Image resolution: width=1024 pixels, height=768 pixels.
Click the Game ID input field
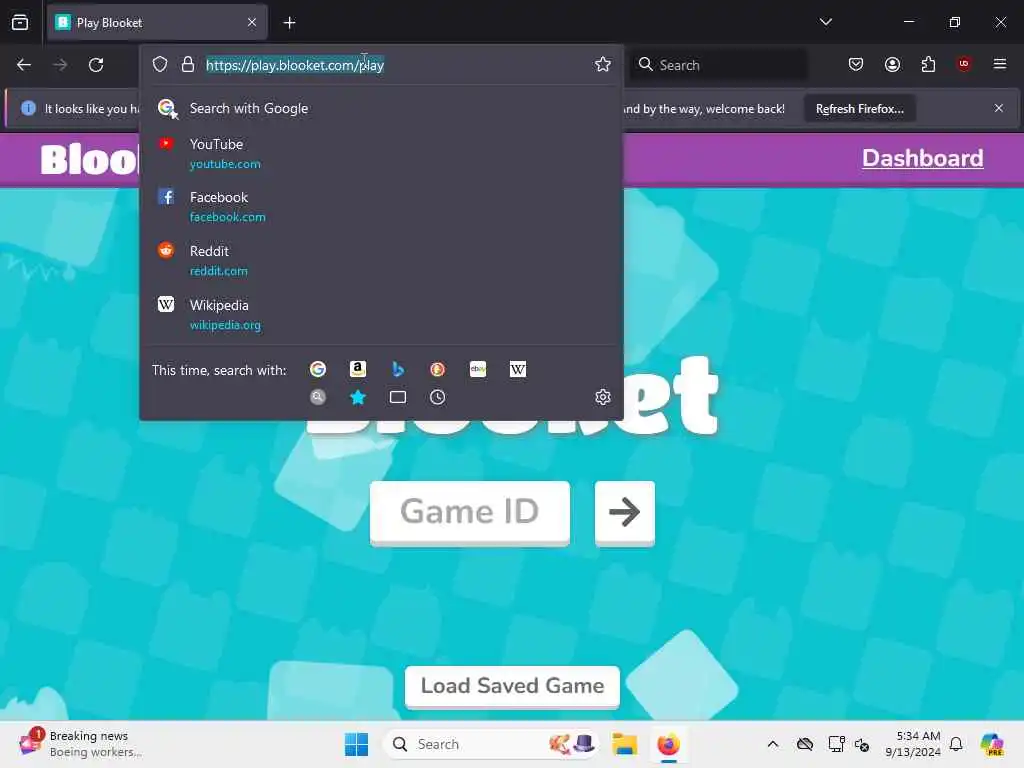click(470, 511)
